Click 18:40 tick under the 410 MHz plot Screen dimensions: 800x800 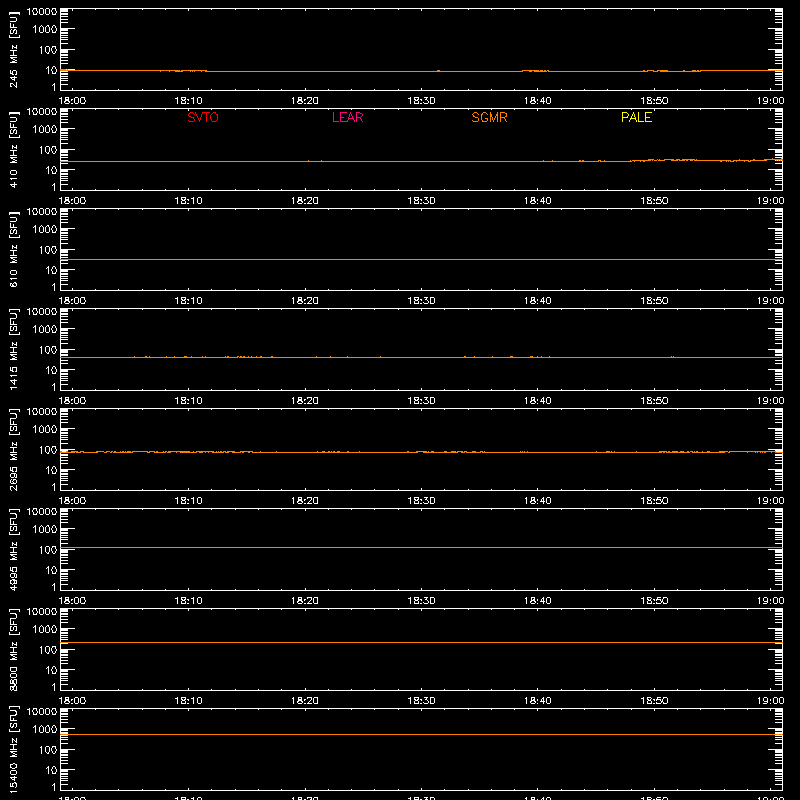[x=538, y=201]
